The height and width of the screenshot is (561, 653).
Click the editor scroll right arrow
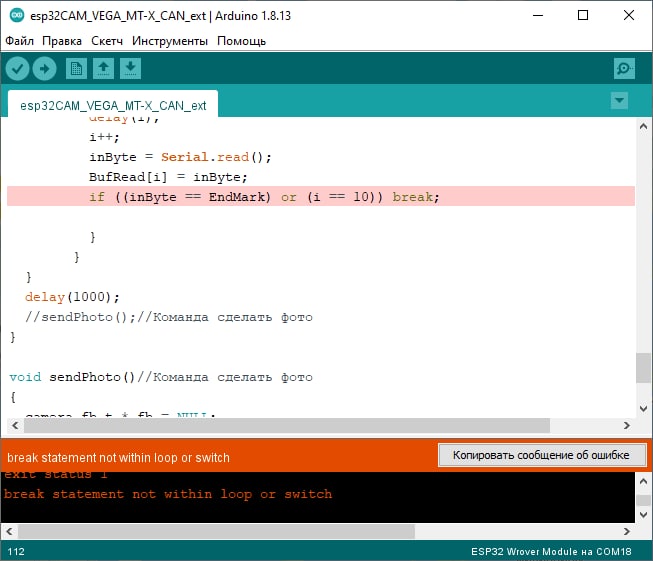pos(627,425)
